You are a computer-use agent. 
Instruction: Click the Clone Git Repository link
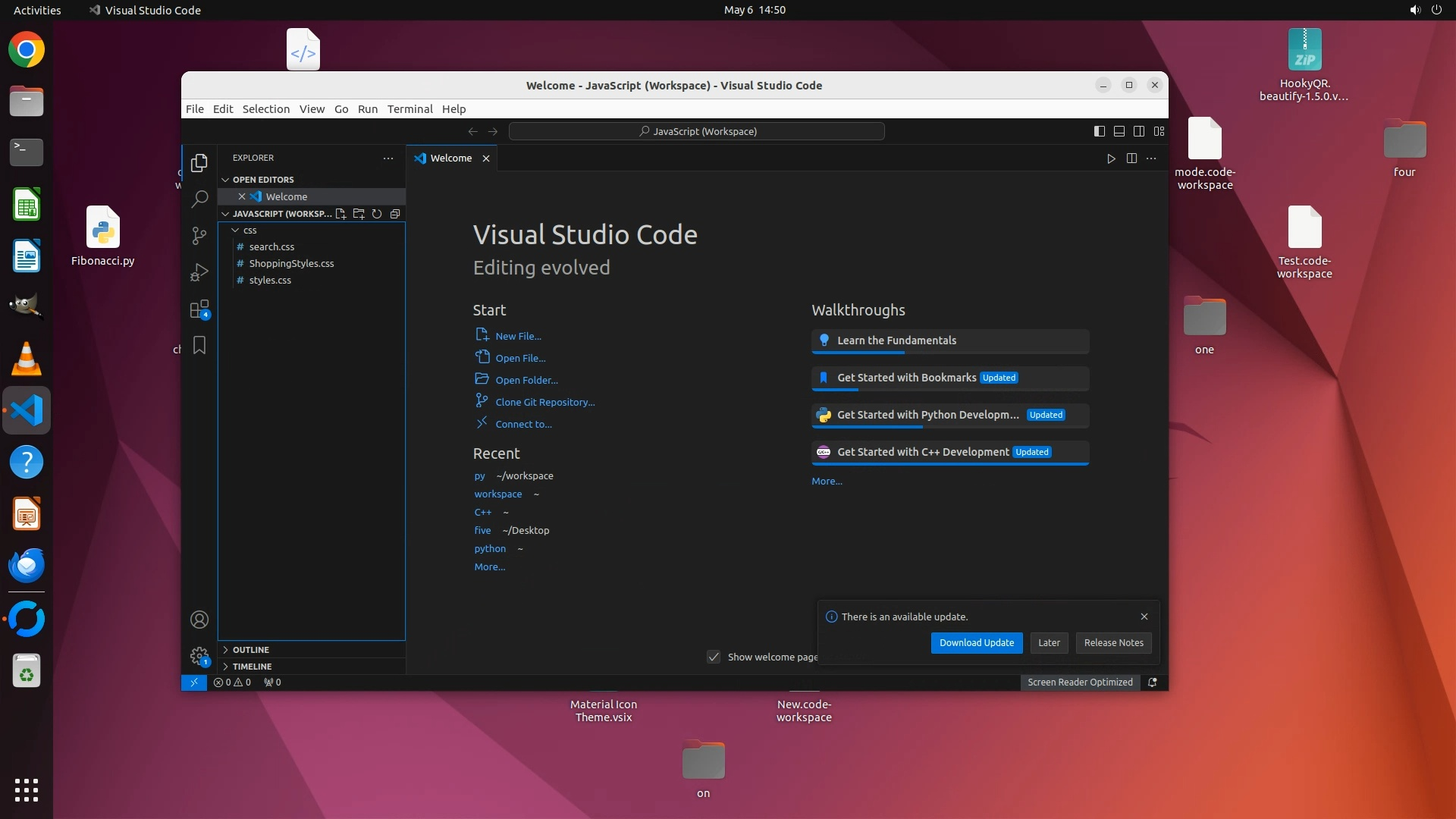(x=544, y=403)
